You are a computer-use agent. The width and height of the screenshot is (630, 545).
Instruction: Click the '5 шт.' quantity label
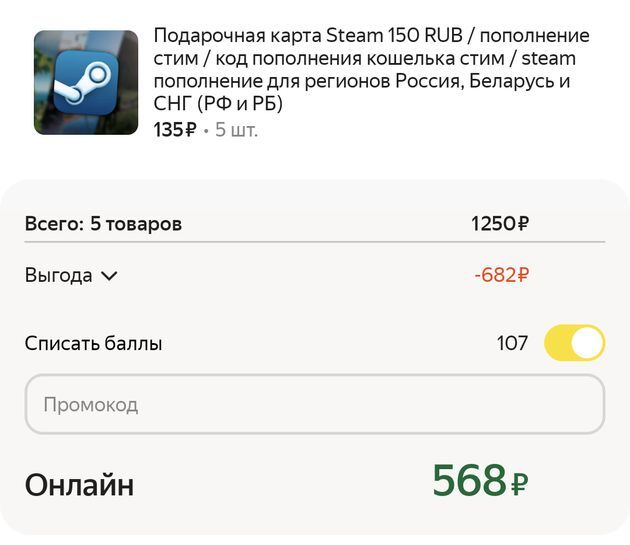pos(236,130)
